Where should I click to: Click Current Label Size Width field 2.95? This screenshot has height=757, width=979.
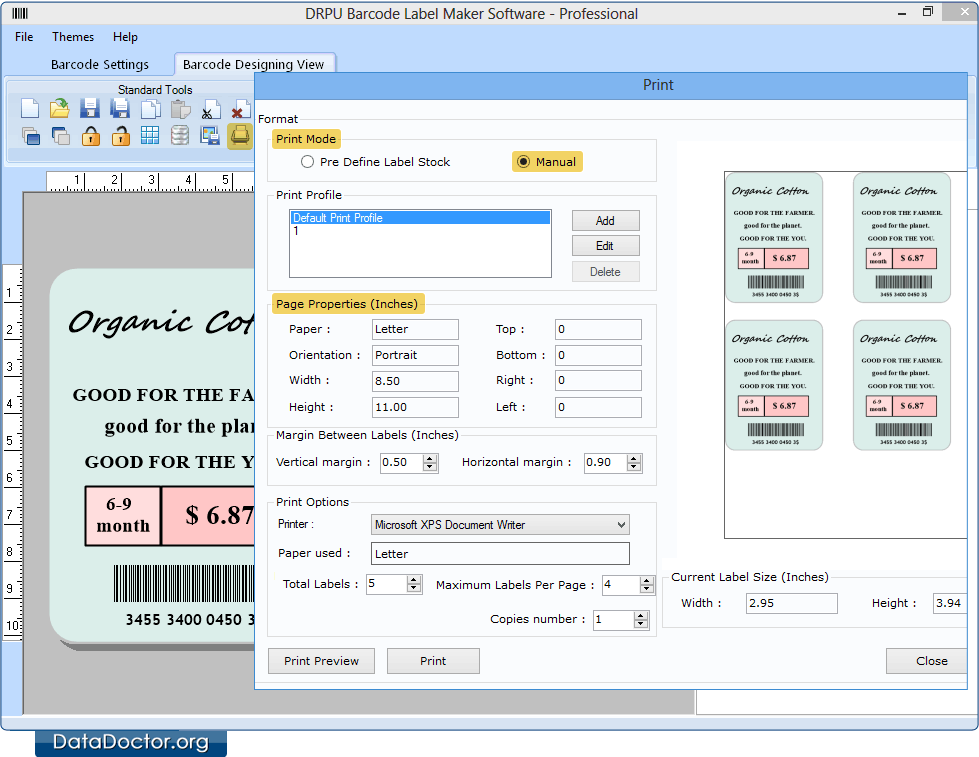(x=792, y=603)
